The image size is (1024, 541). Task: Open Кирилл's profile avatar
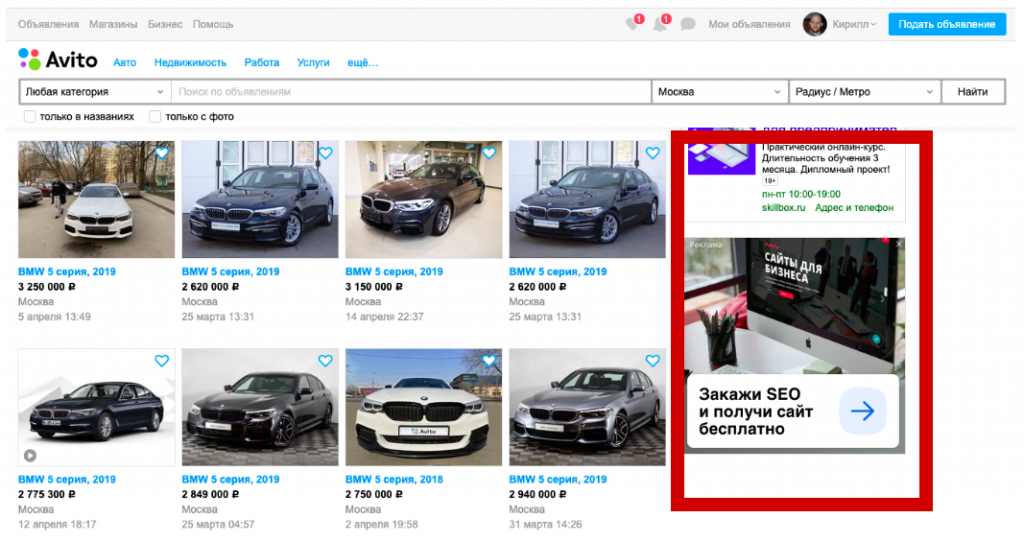pos(814,24)
